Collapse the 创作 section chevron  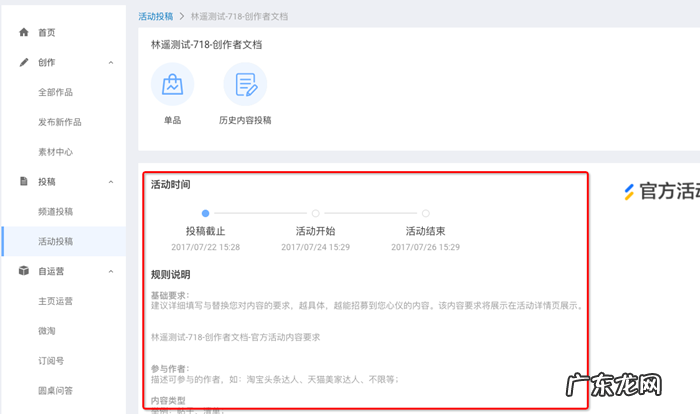click(111, 63)
